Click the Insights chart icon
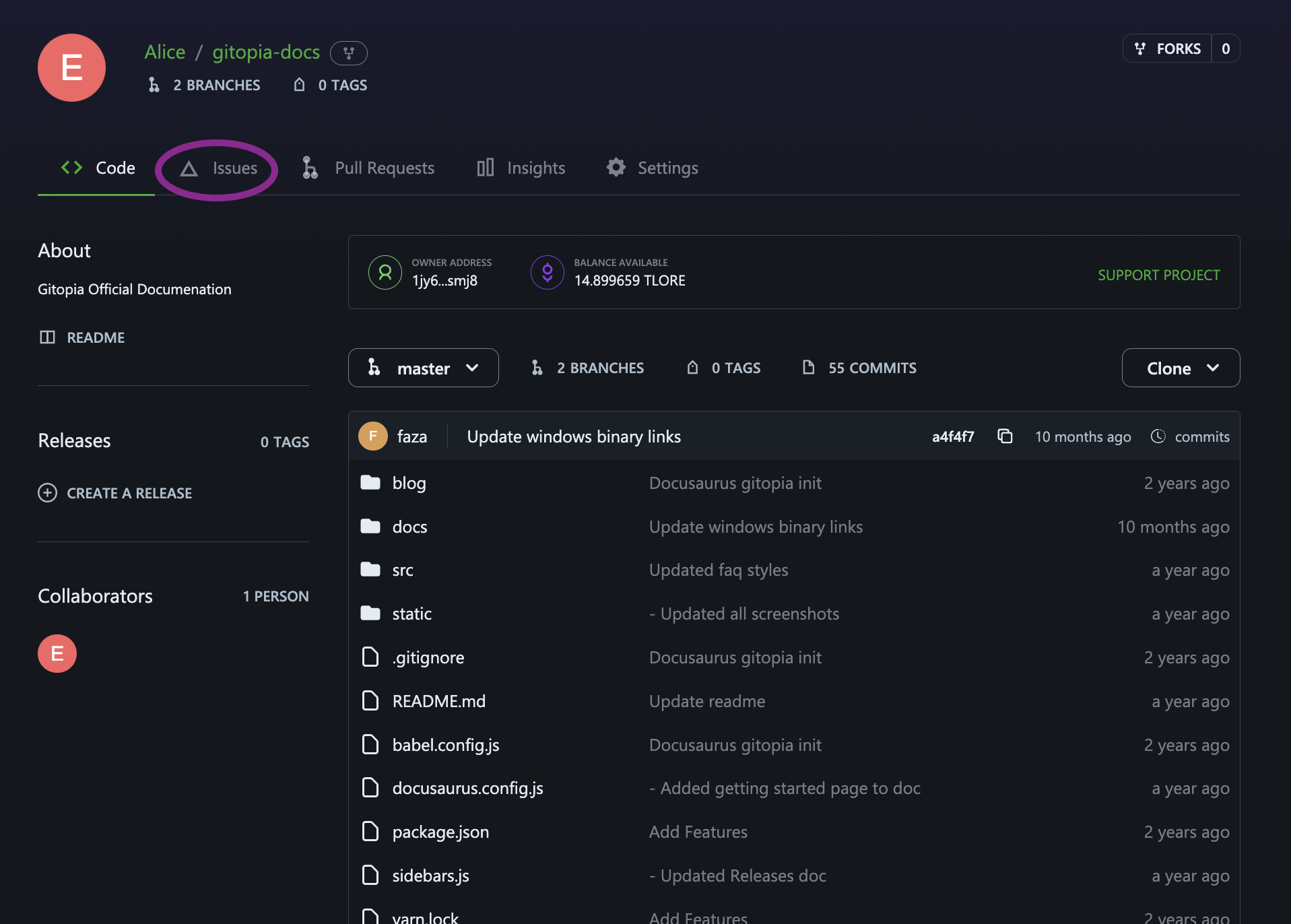Screen dimensions: 1291x924 (485, 168)
